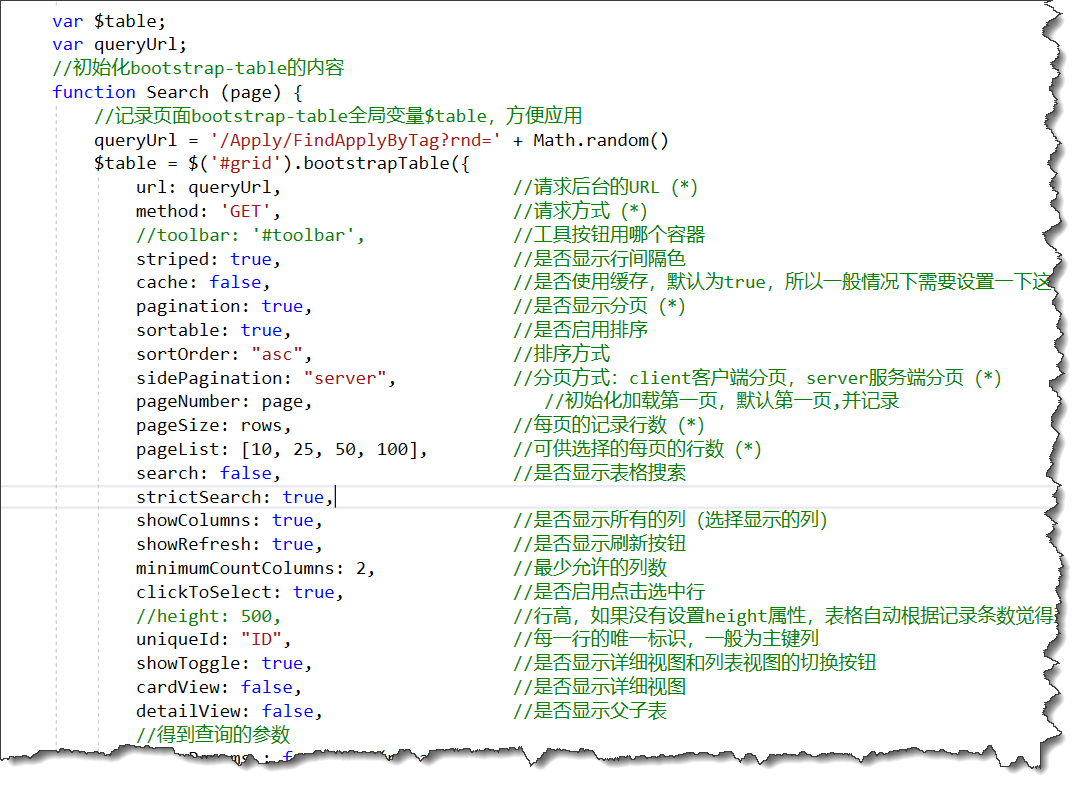Click the 'true' value after striped
The width and height of the screenshot is (1087, 789).
tap(250, 259)
